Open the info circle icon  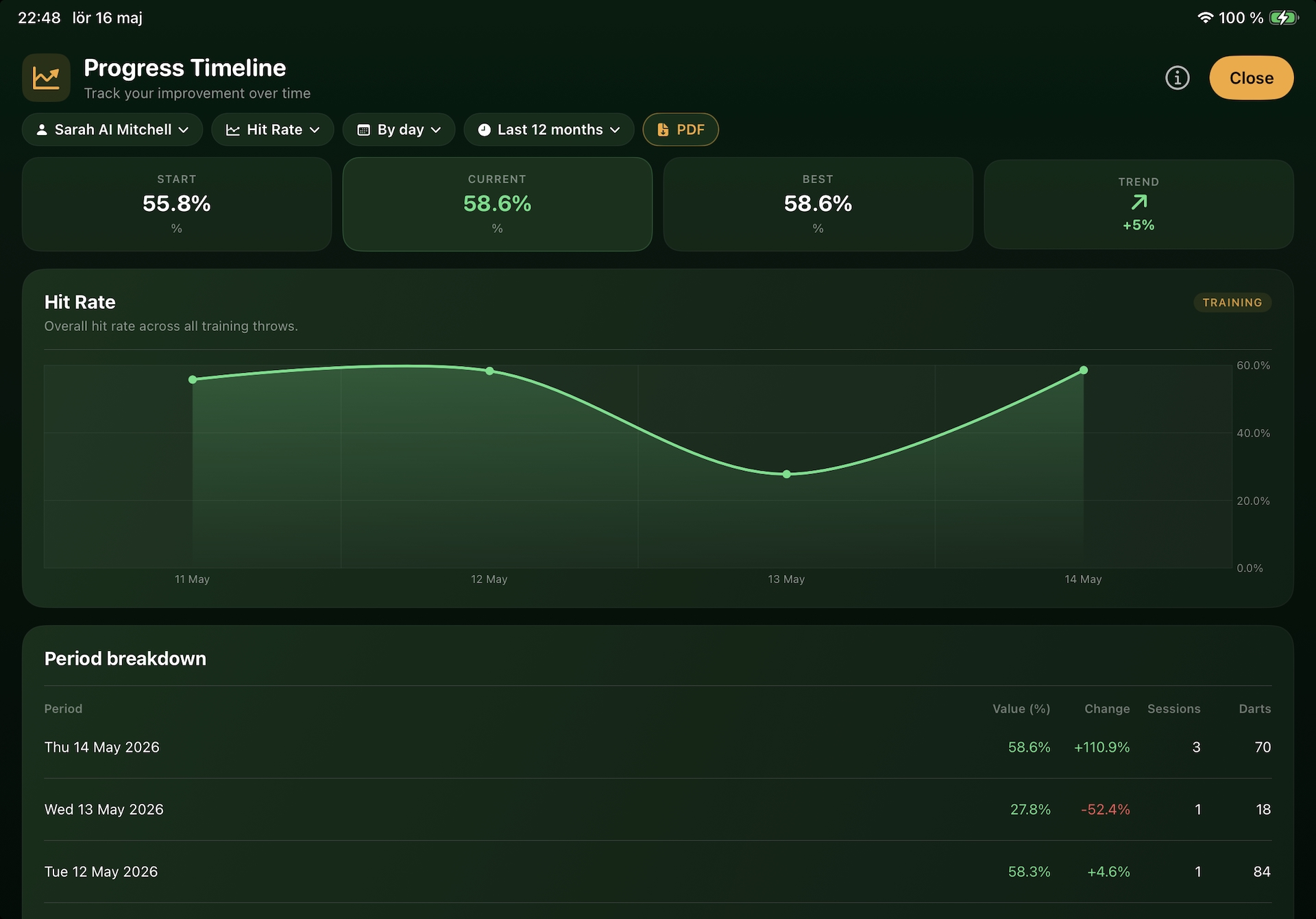tap(1177, 78)
